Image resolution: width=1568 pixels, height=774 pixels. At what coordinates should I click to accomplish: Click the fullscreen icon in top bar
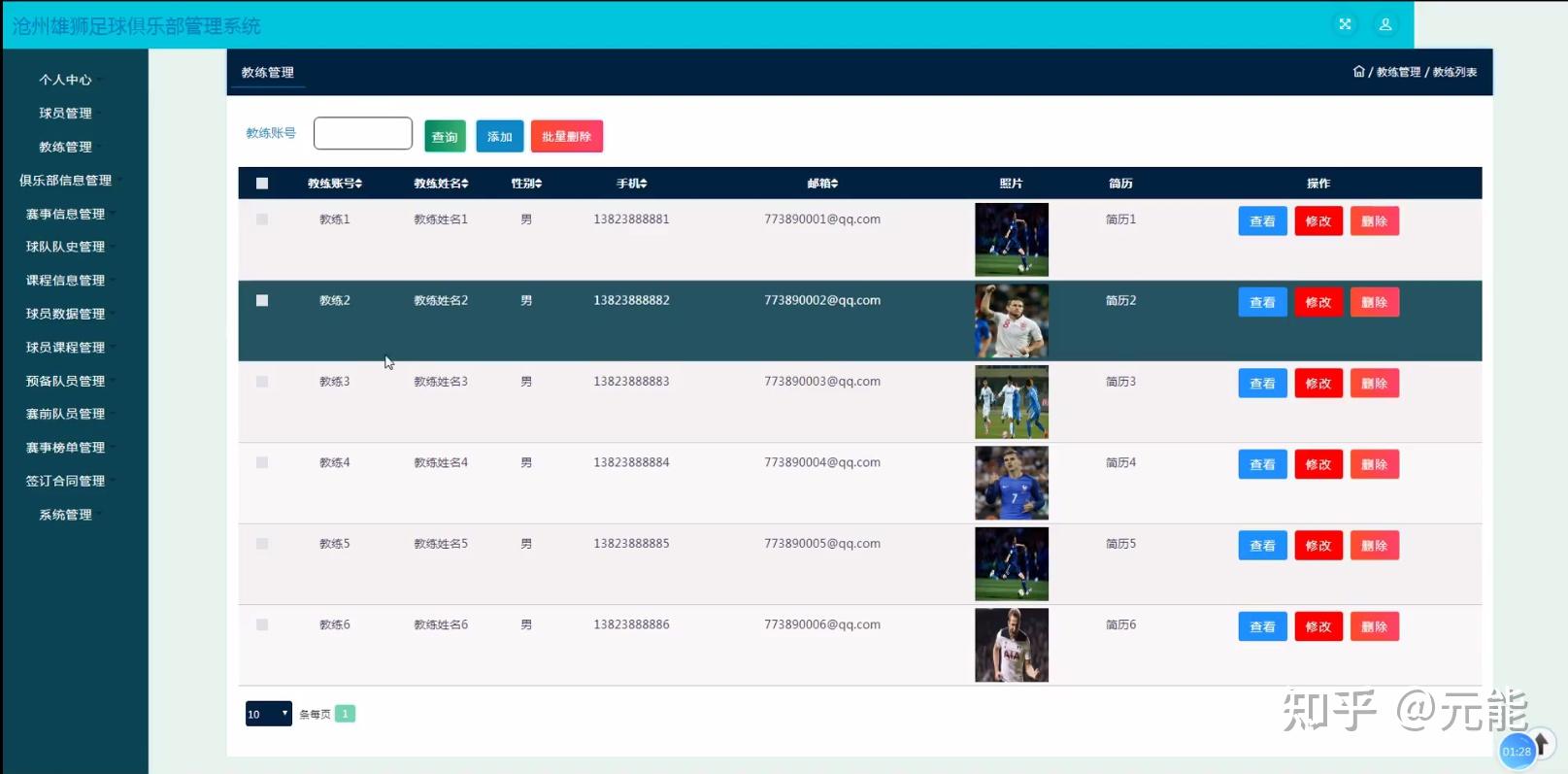(x=1345, y=24)
